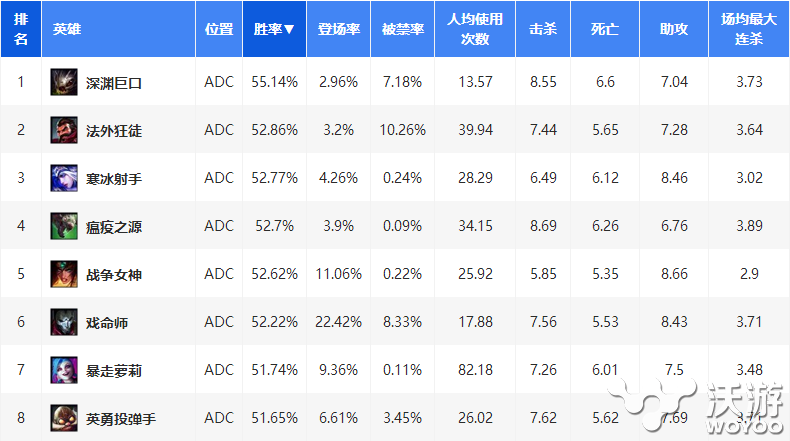Image resolution: width=790 pixels, height=441 pixels.
Task: Click the 死亡 column header
Action: [604, 30]
